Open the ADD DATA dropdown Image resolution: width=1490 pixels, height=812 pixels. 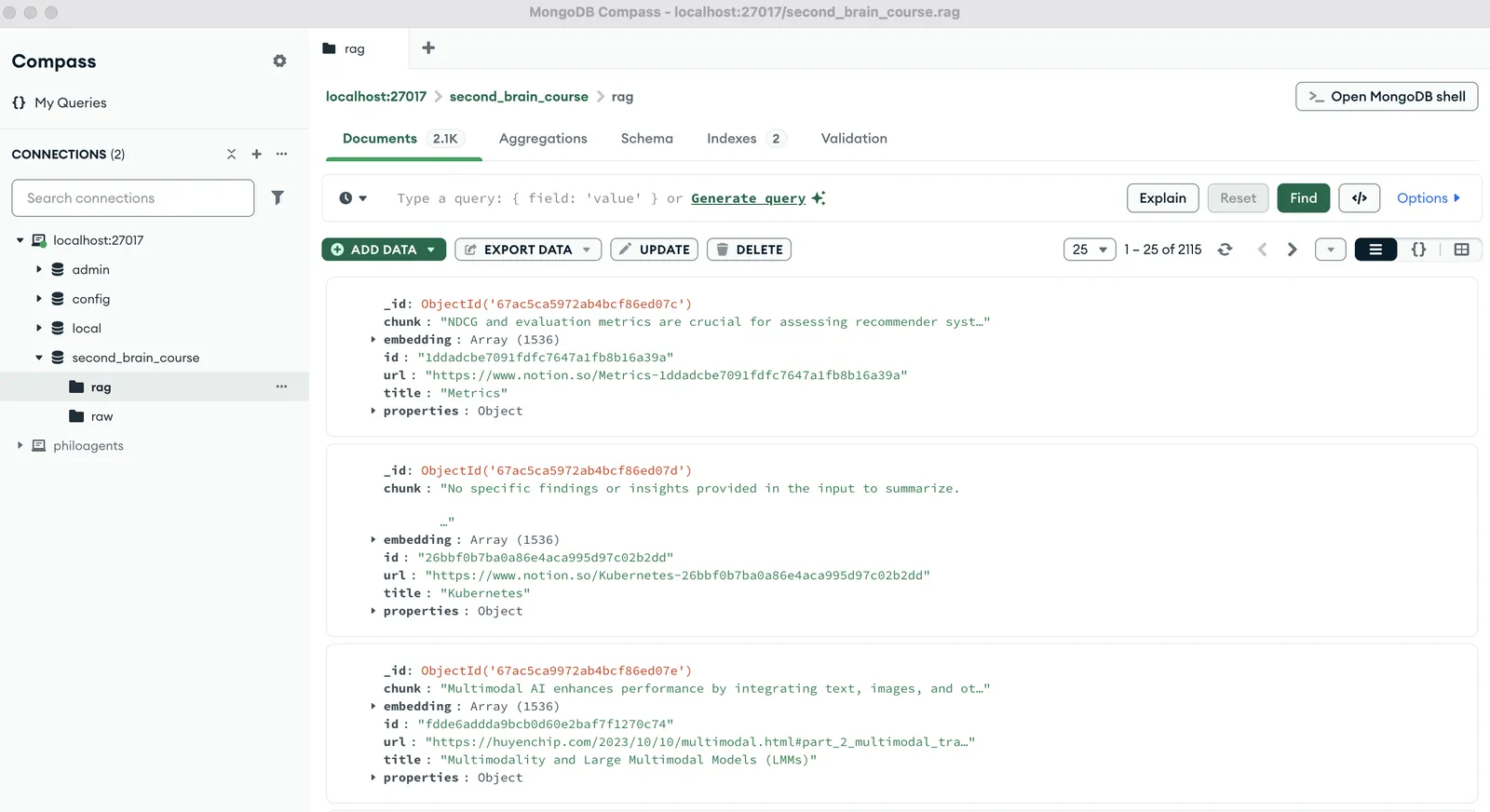384,250
